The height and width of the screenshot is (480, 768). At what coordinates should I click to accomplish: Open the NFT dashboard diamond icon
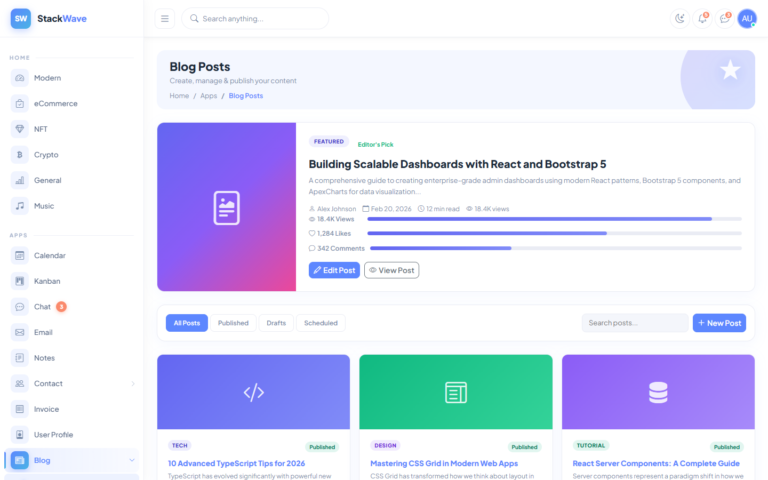coord(20,129)
